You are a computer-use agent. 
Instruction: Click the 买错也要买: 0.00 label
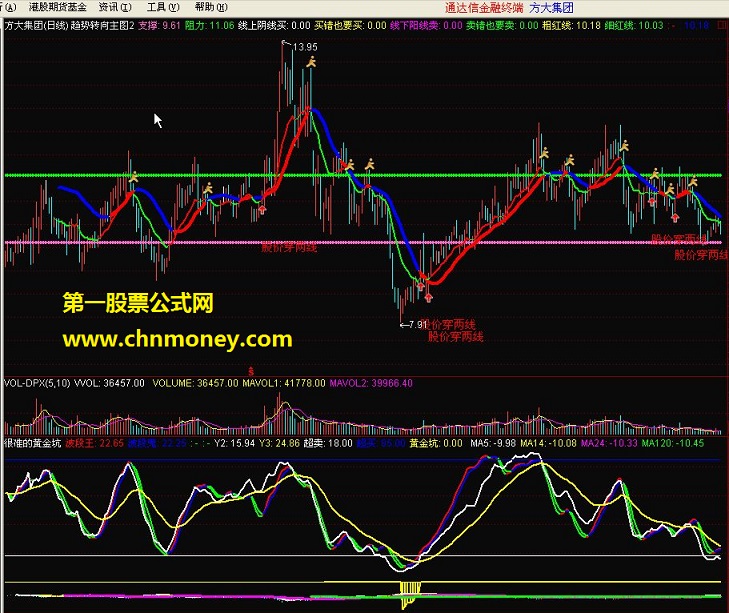[x=350, y=26]
